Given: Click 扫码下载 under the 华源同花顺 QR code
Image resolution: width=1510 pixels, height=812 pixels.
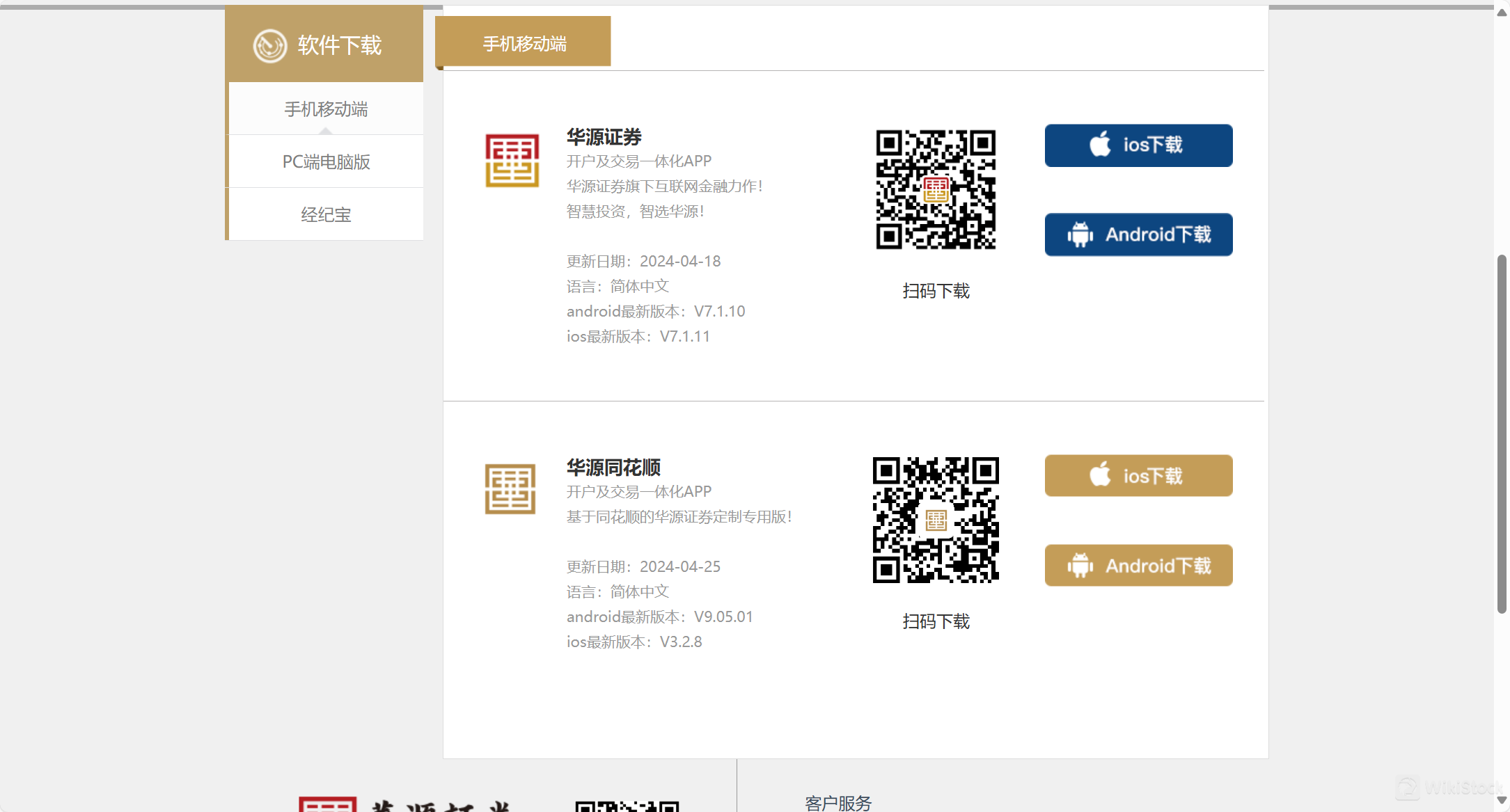Looking at the screenshot, I should (x=936, y=621).
